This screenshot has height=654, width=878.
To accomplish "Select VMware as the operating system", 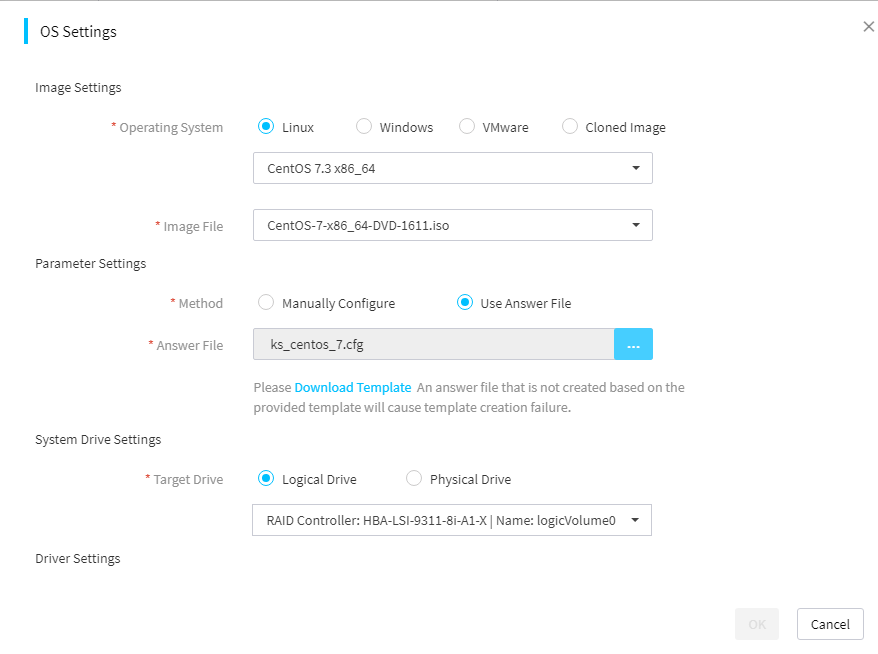I will (x=467, y=127).
